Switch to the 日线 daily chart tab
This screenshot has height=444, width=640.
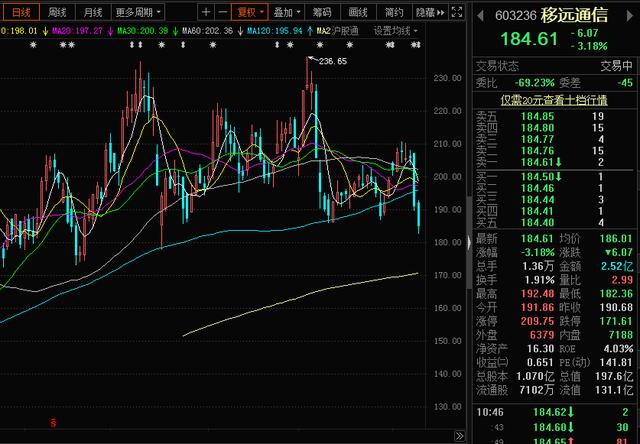click(x=21, y=12)
